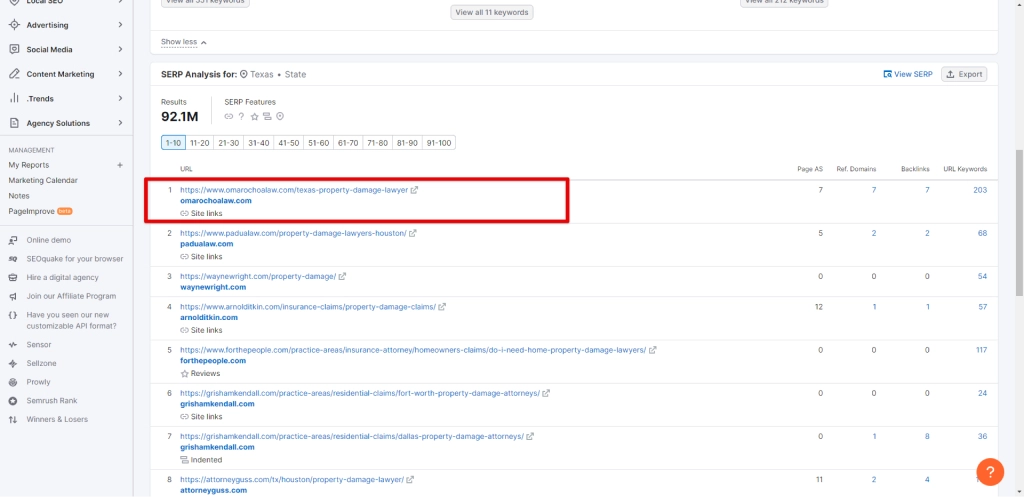Click the URL Keywords column header
Image resolution: width=1024 pixels, height=497 pixels.
pyautogui.click(x=965, y=169)
